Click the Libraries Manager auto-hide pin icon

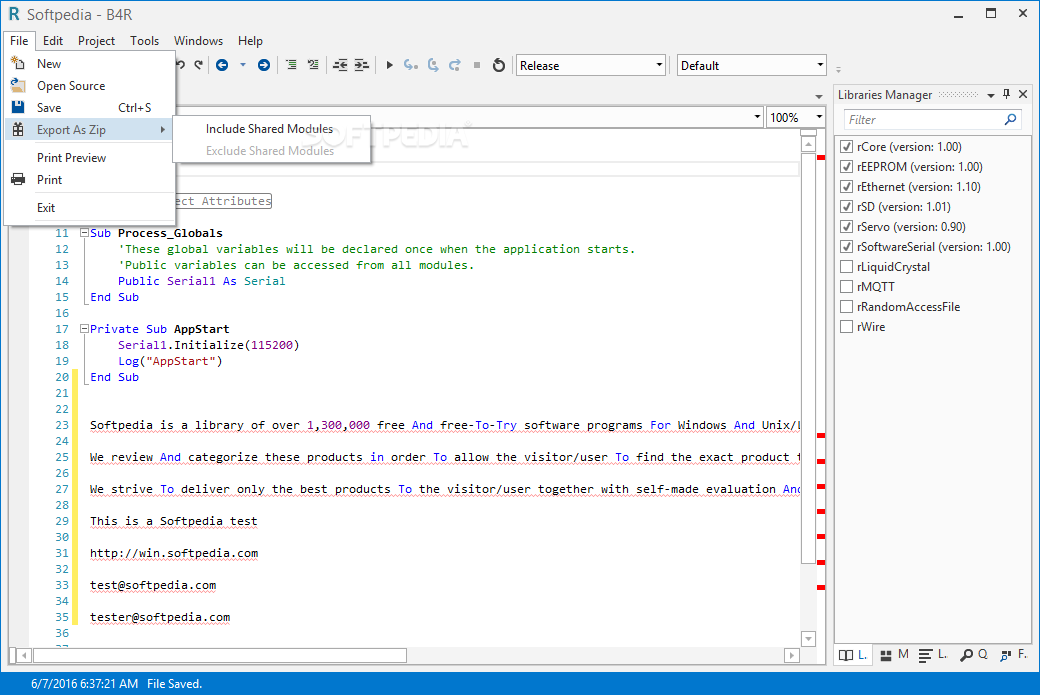[x=1007, y=94]
